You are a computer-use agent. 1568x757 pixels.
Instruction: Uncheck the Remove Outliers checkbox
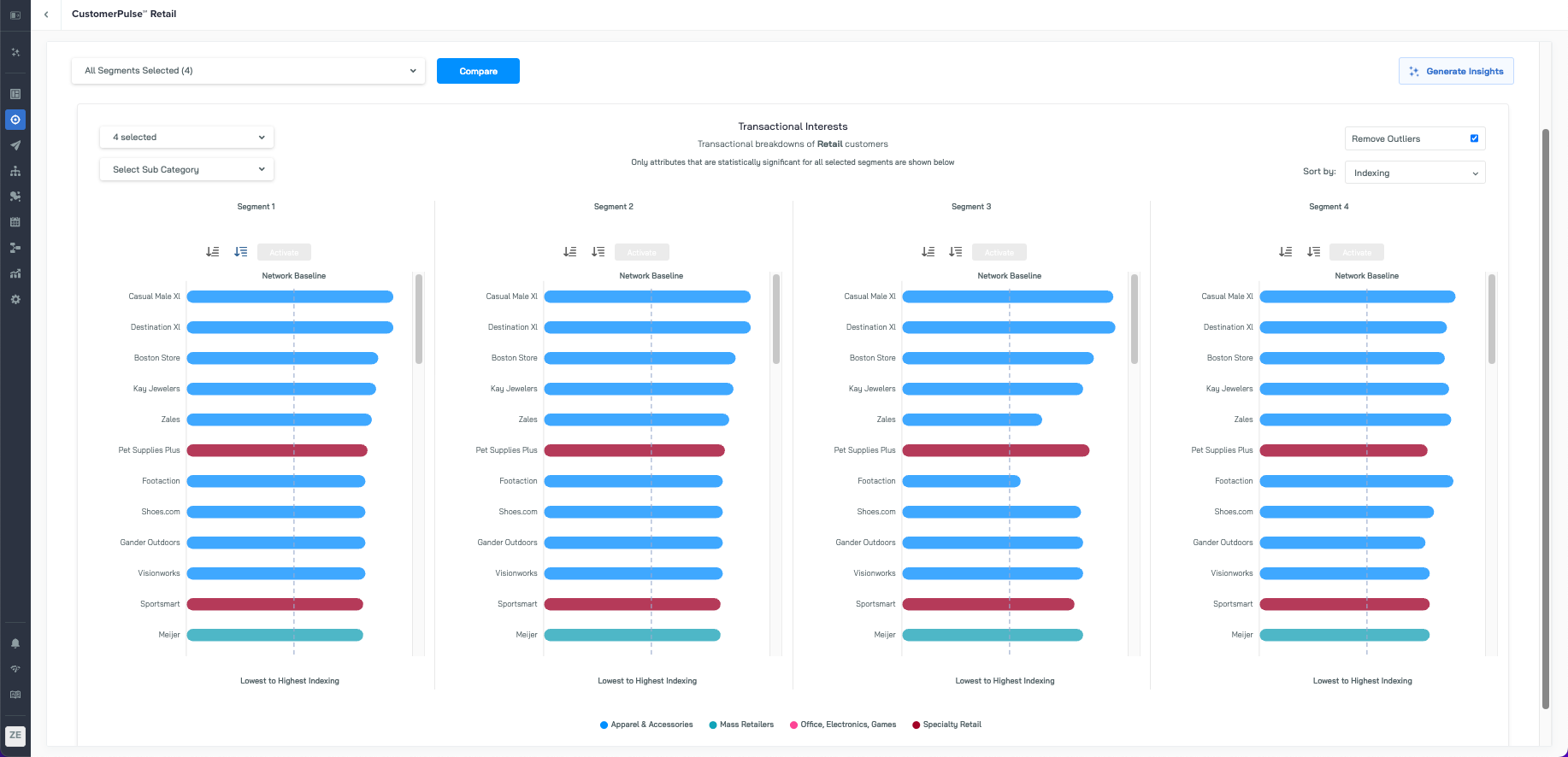click(1474, 138)
